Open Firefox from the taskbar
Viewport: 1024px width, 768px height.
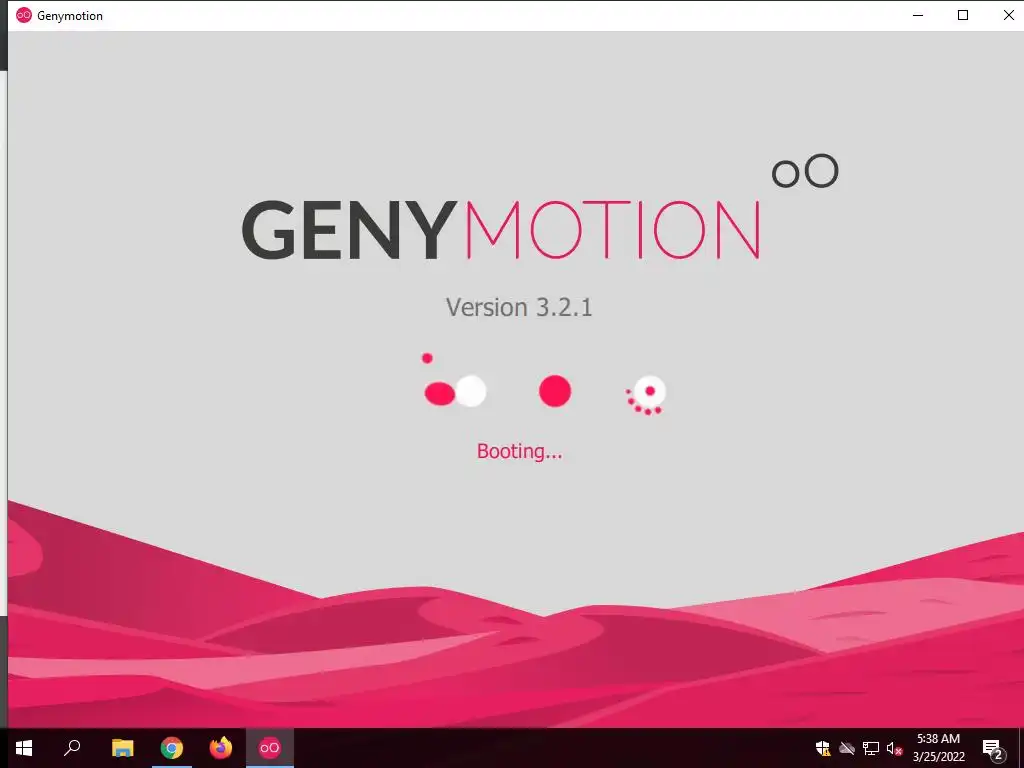tap(221, 748)
